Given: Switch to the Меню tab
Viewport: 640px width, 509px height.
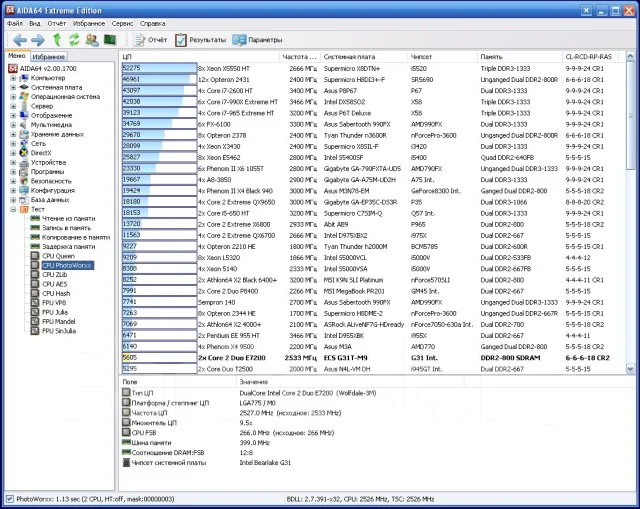Looking at the screenshot, I should click(17, 56).
